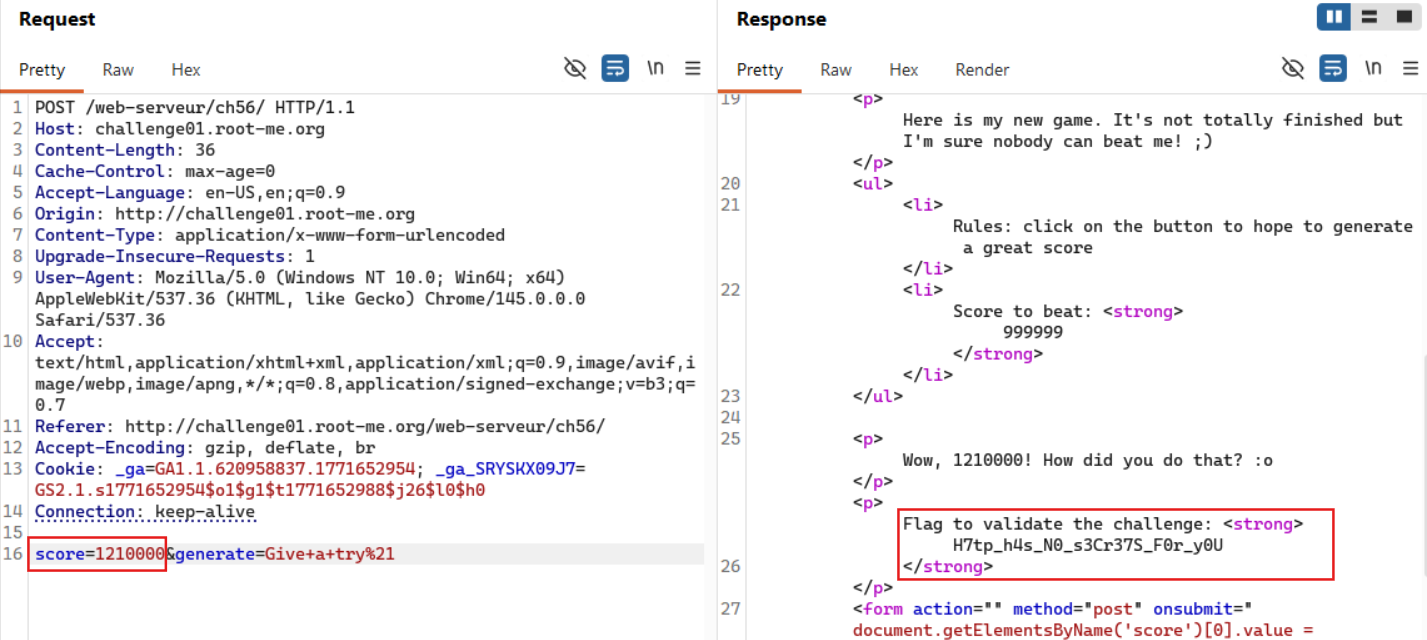Show newline characters in Response panel

pyautogui.click(x=1373, y=68)
